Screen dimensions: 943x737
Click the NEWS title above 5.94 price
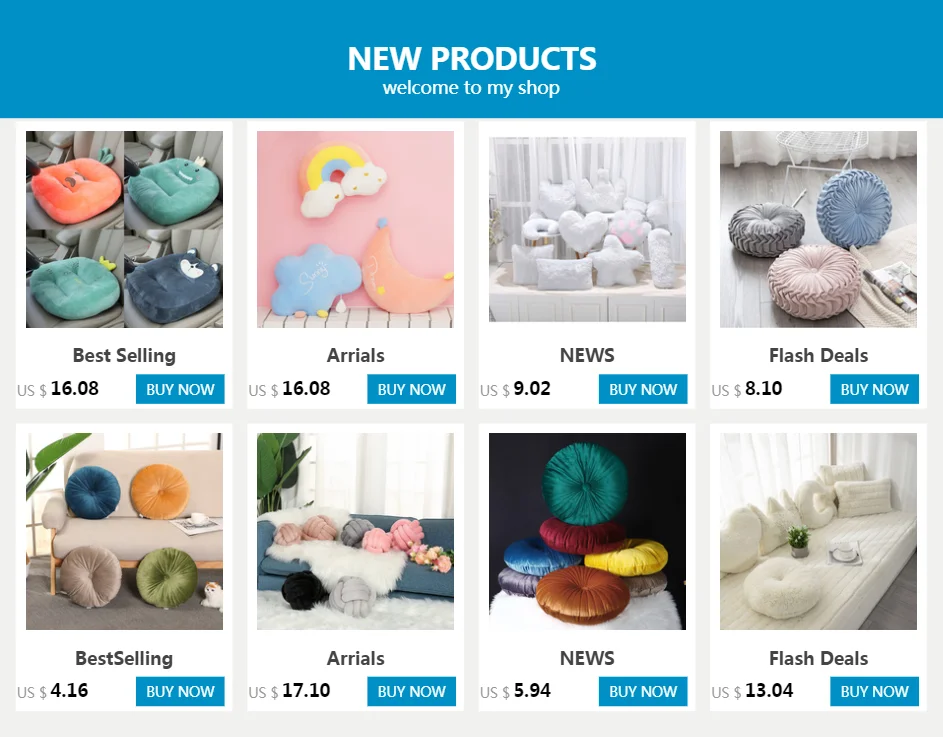coord(587,658)
